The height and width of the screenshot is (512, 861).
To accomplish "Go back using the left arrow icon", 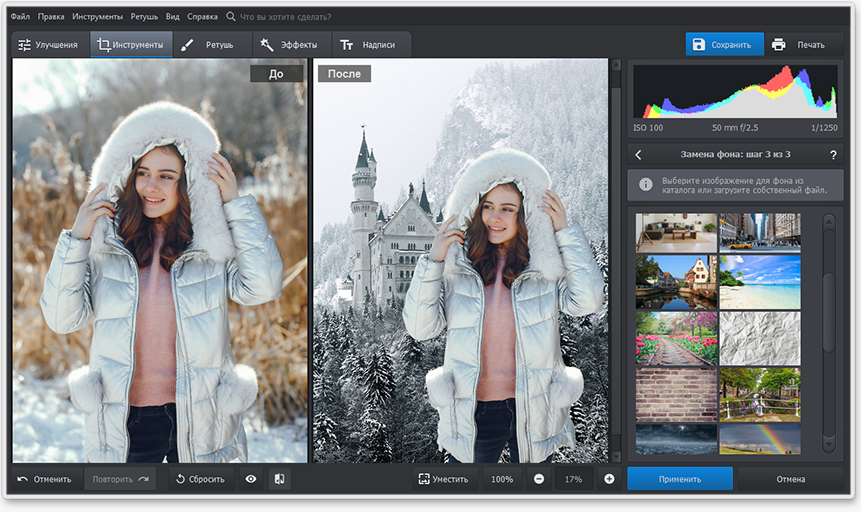I will pyautogui.click(x=639, y=155).
